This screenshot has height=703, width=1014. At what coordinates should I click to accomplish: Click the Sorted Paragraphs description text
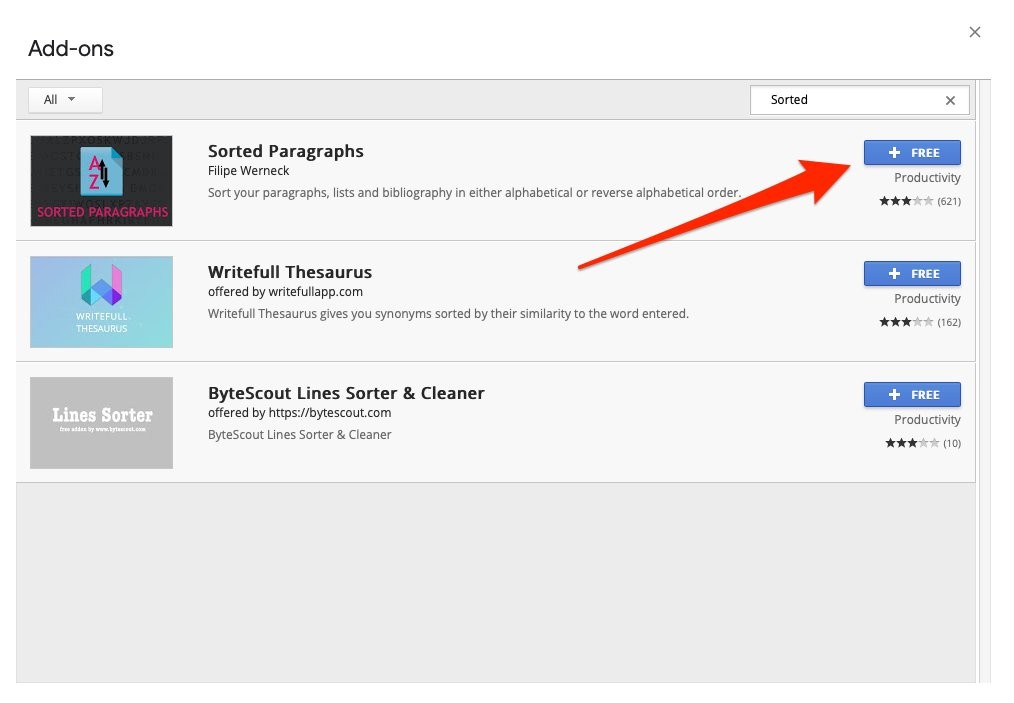click(x=474, y=193)
